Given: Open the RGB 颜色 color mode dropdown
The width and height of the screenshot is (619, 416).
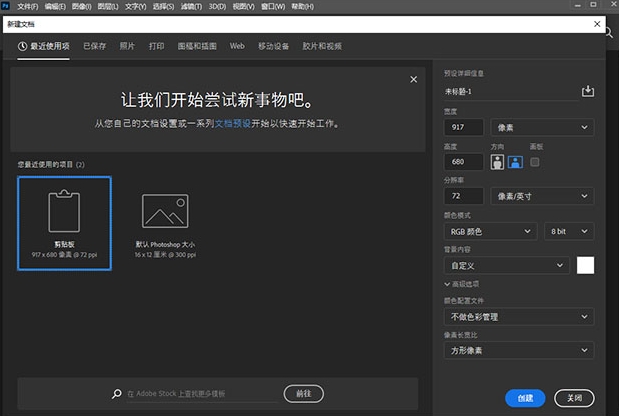Looking at the screenshot, I should (490, 231).
